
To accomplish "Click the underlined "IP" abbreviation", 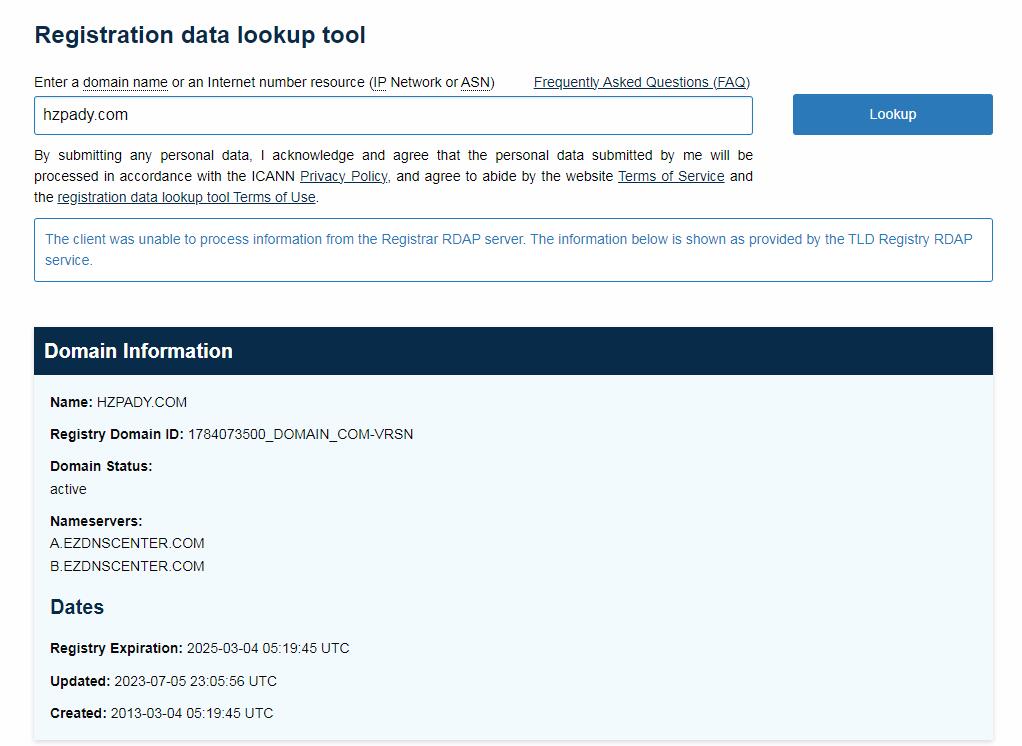I will pos(379,82).
